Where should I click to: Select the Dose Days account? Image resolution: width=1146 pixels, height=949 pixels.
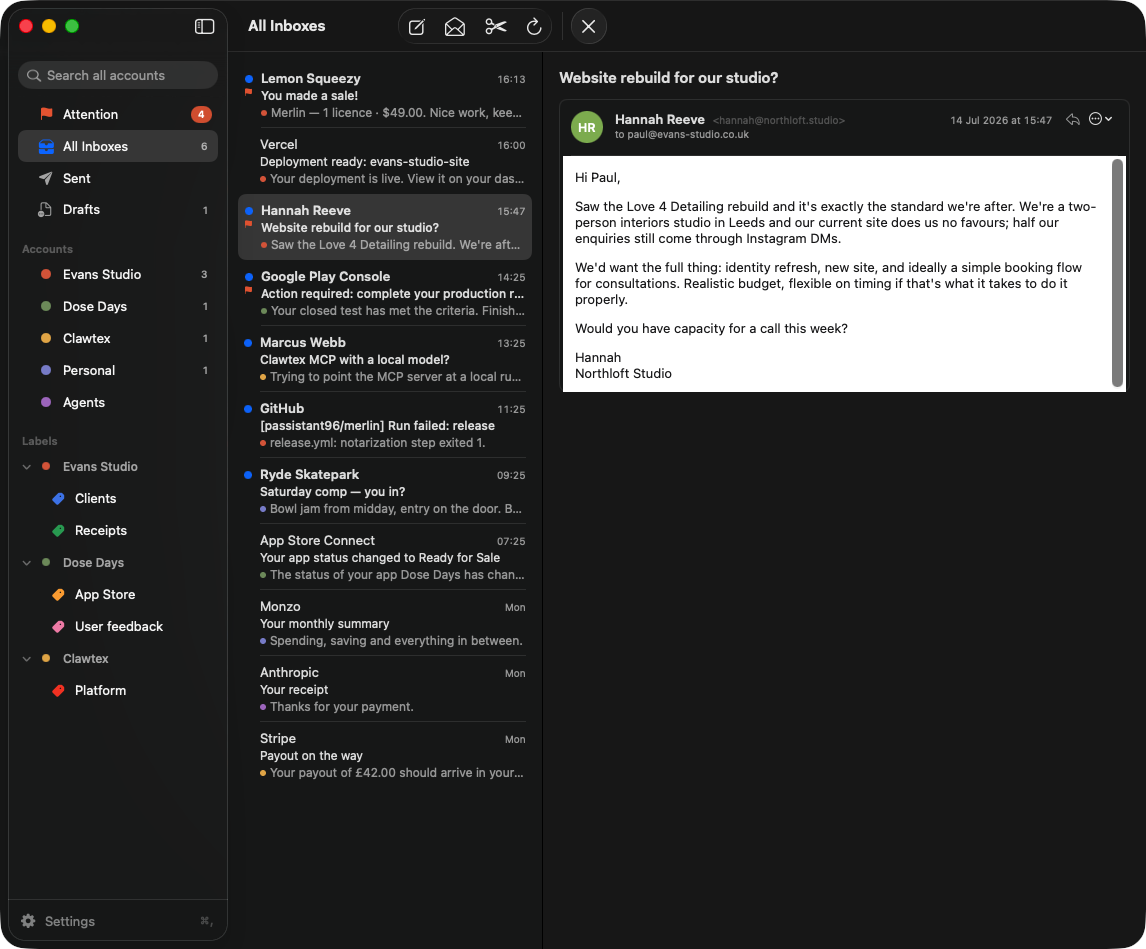click(x=118, y=306)
